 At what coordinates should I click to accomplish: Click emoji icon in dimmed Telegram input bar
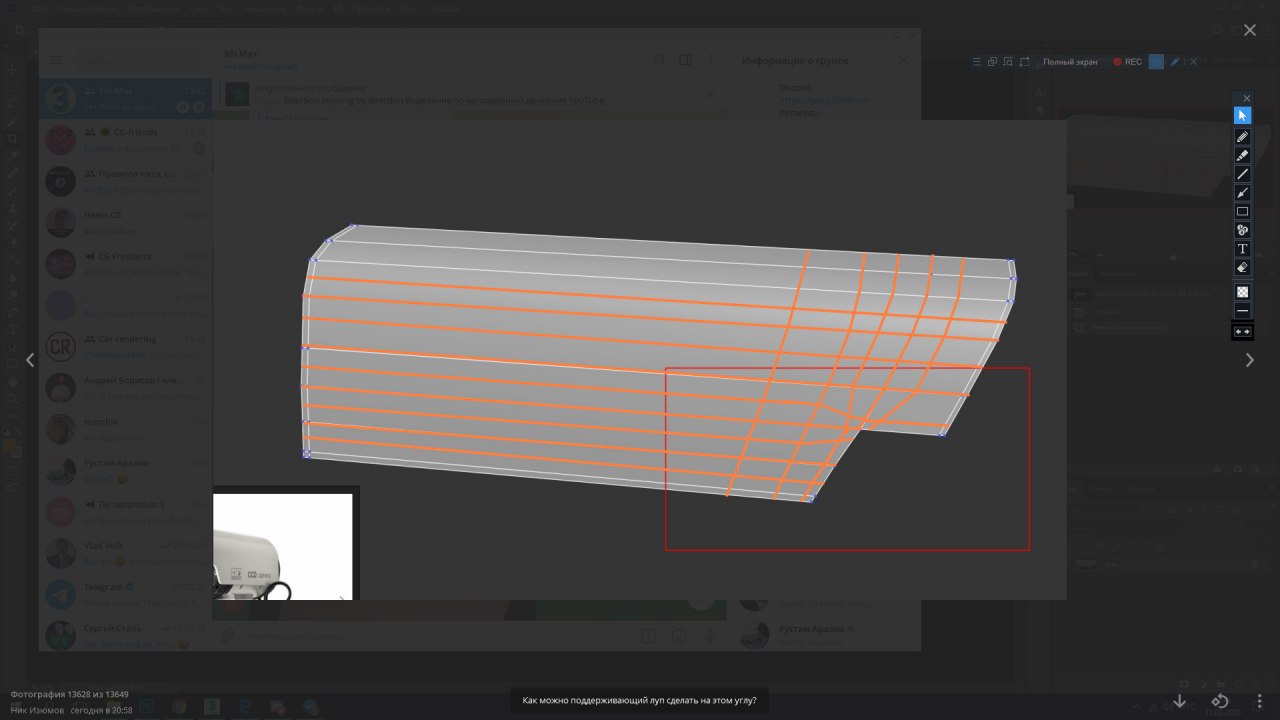tap(679, 635)
